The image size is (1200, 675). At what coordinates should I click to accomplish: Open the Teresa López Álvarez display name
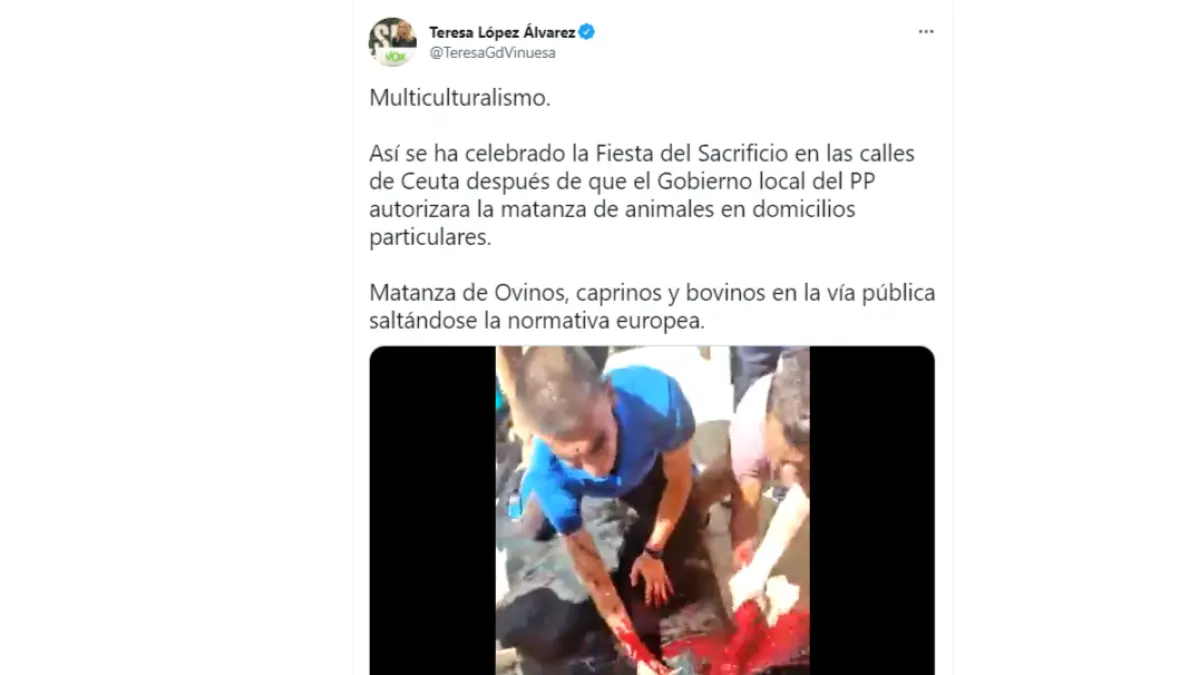[502, 32]
